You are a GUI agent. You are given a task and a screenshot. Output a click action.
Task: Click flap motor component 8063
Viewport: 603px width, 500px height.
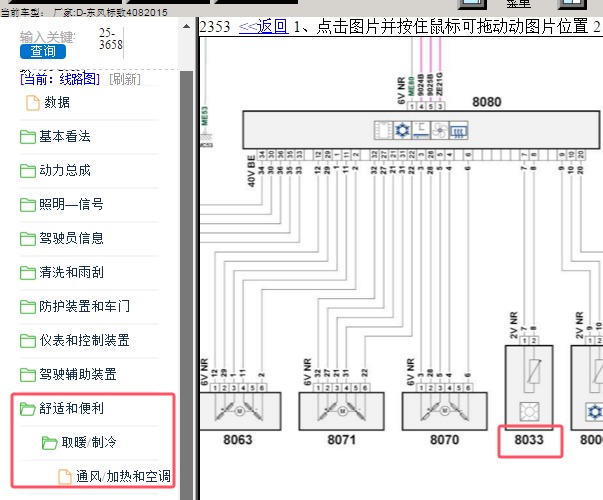[x=240, y=411]
